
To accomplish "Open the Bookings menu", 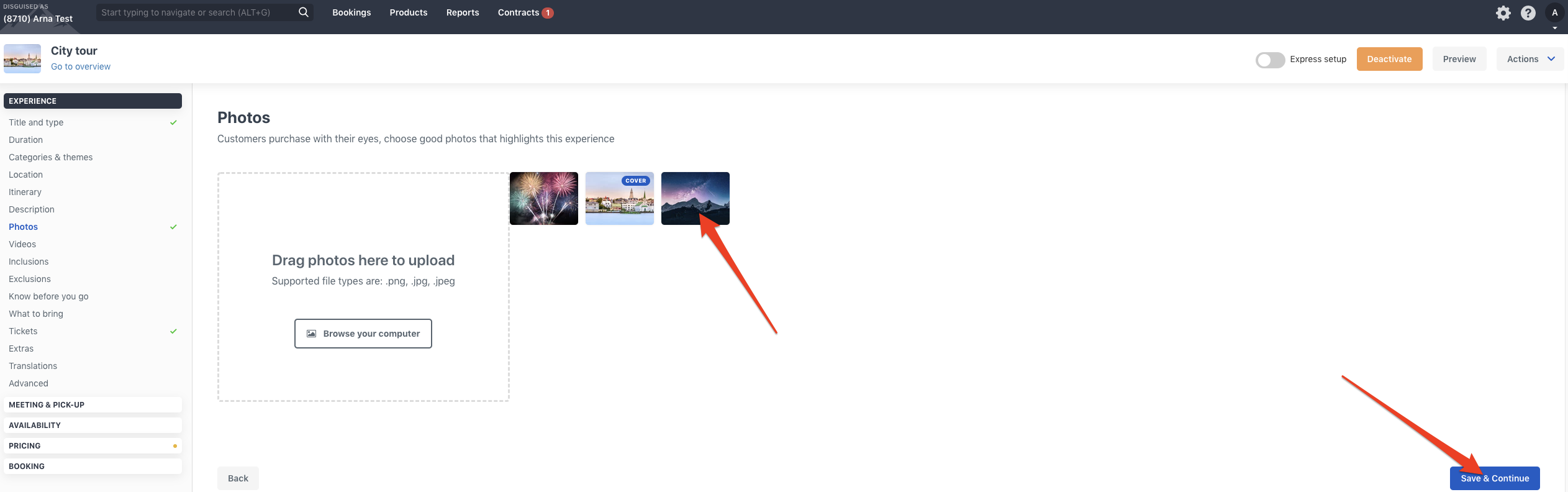I will pos(351,12).
